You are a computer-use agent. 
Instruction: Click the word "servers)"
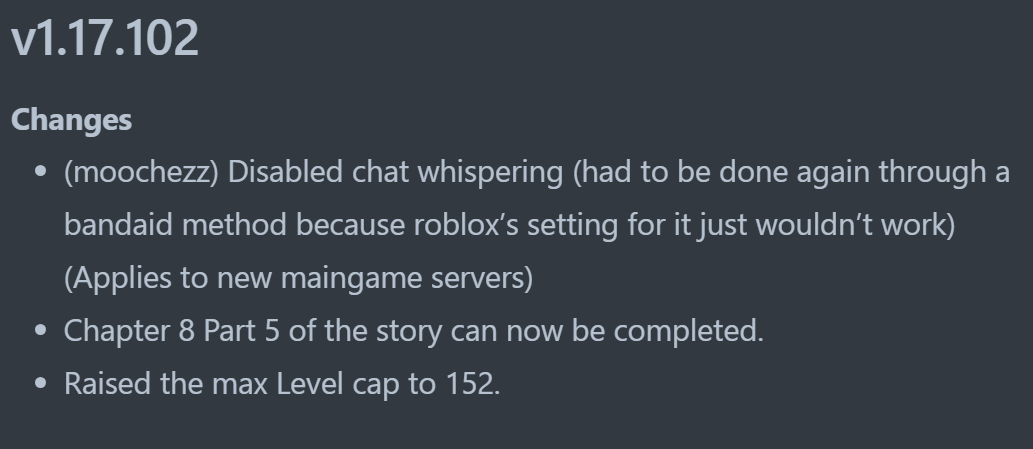pyautogui.click(x=482, y=278)
